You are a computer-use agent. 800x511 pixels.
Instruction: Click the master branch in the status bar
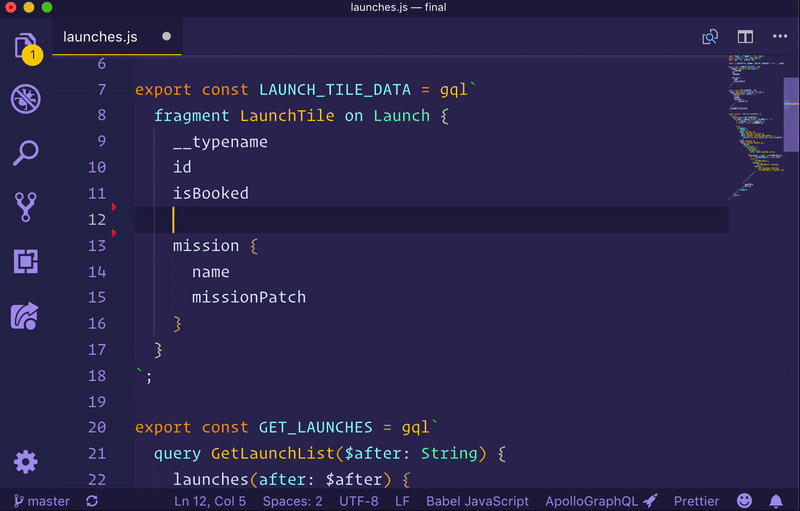coord(41,500)
